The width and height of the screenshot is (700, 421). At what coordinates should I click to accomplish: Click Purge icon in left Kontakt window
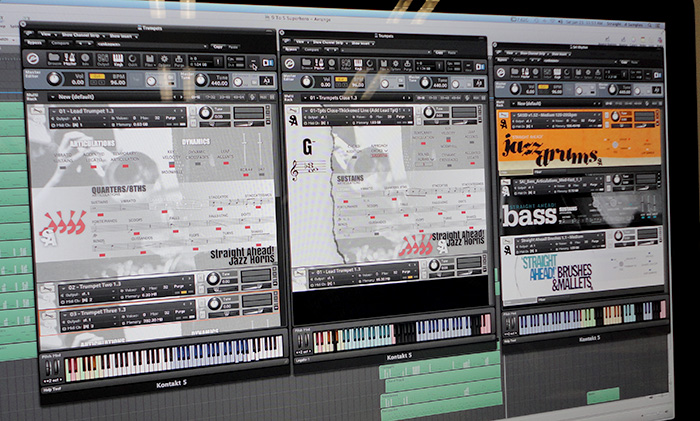coord(179,61)
